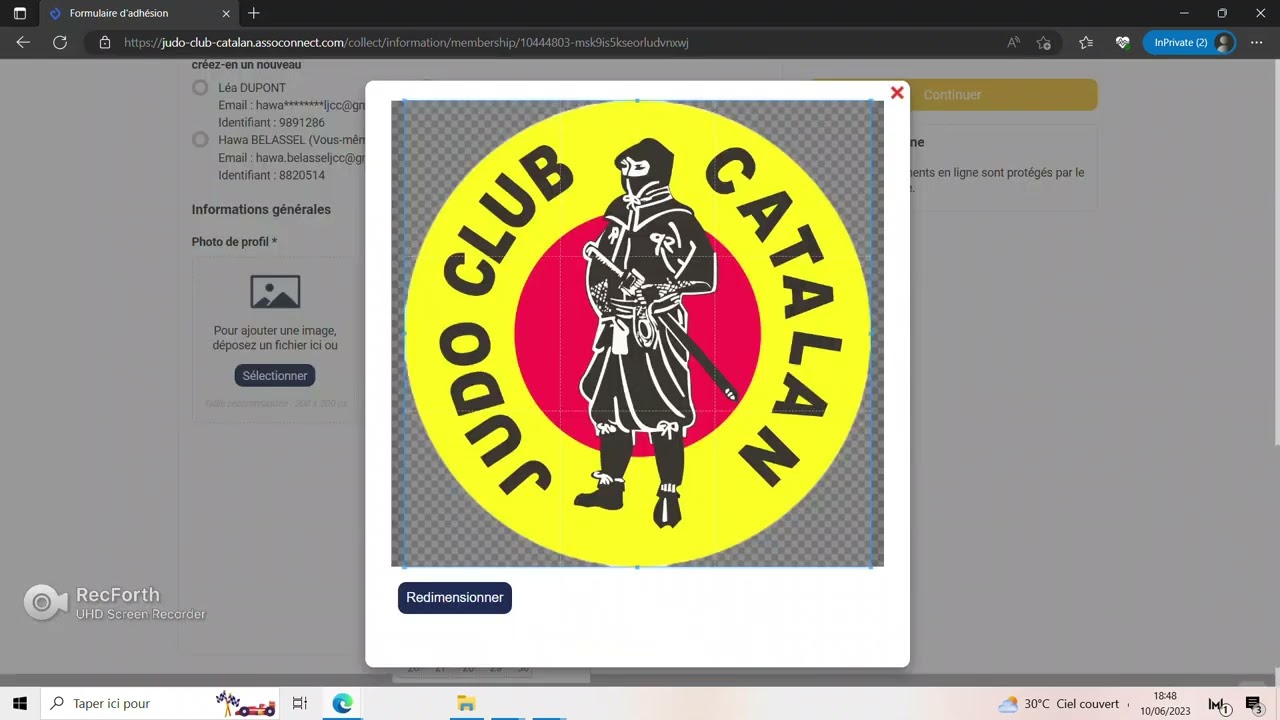Click the taskbar search box
The width and height of the screenshot is (1280, 720).
(x=160, y=704)
